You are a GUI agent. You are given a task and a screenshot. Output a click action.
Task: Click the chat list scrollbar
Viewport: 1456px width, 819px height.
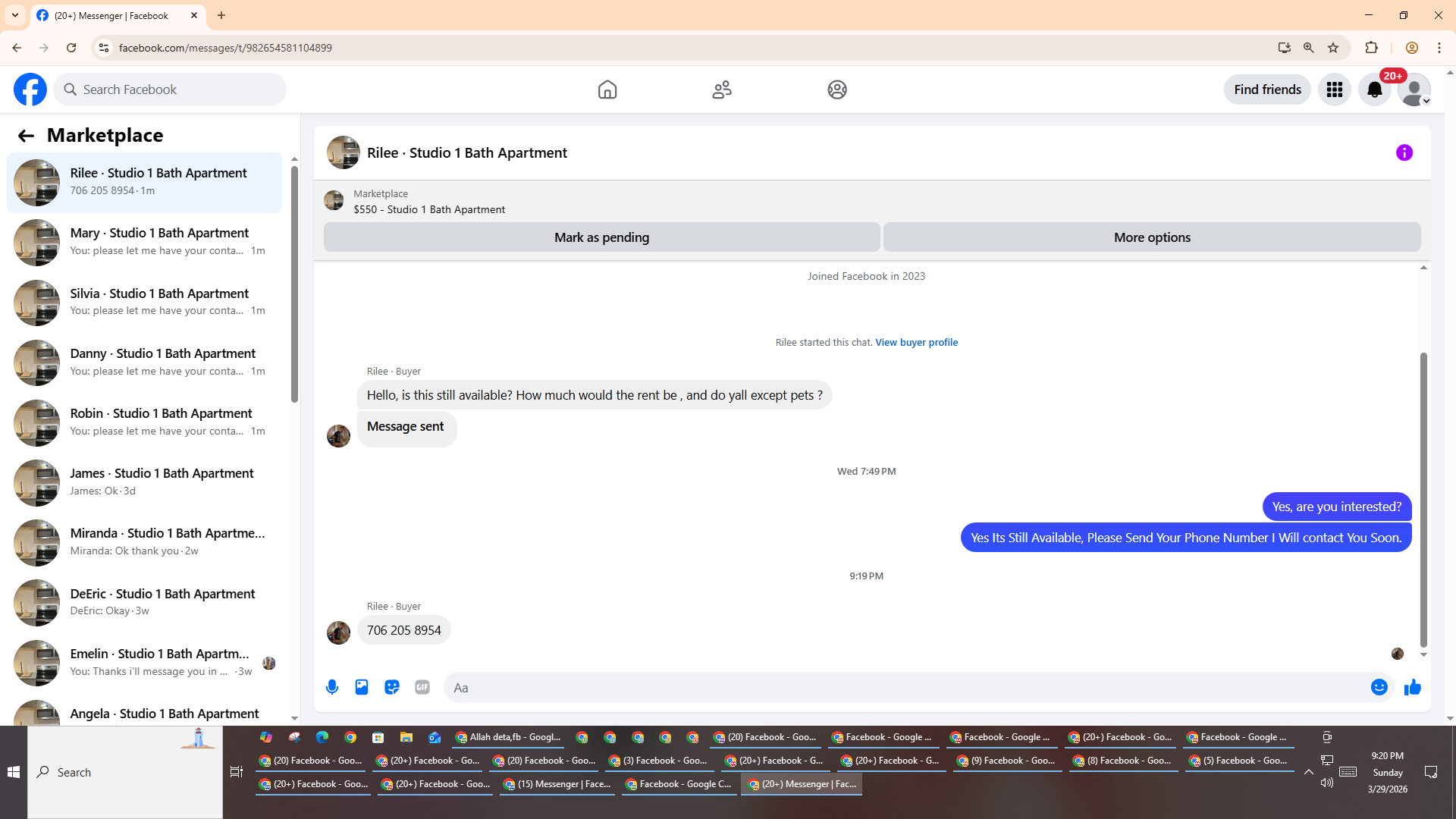click(x=294, y=284)
